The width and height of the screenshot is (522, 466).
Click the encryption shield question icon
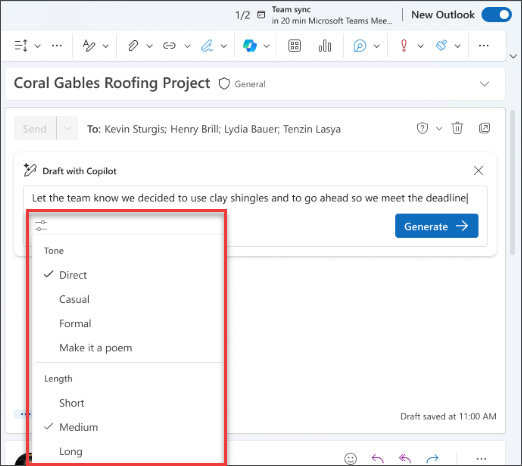coord(422,128)
